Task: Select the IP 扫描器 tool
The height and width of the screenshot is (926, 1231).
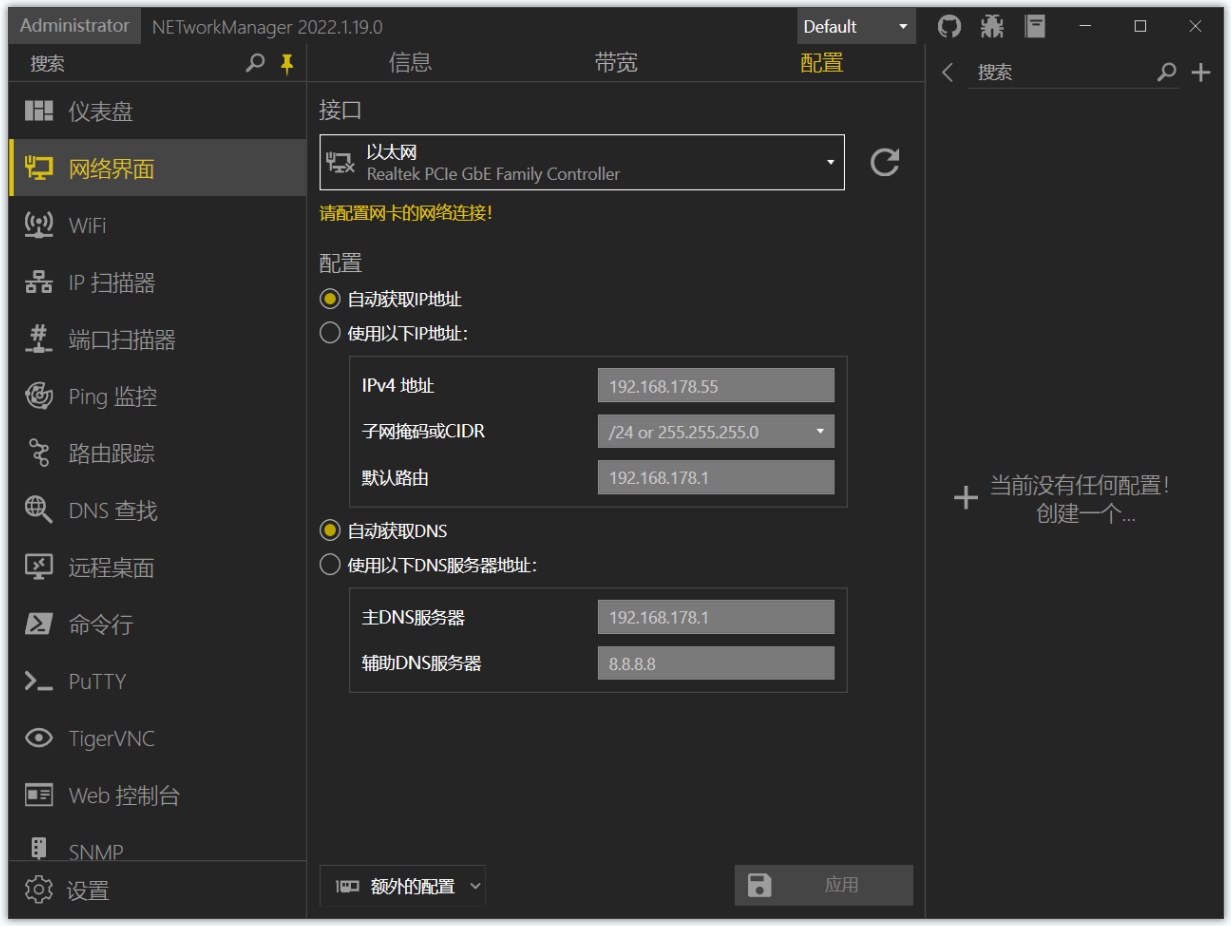Action: [103, 282]
